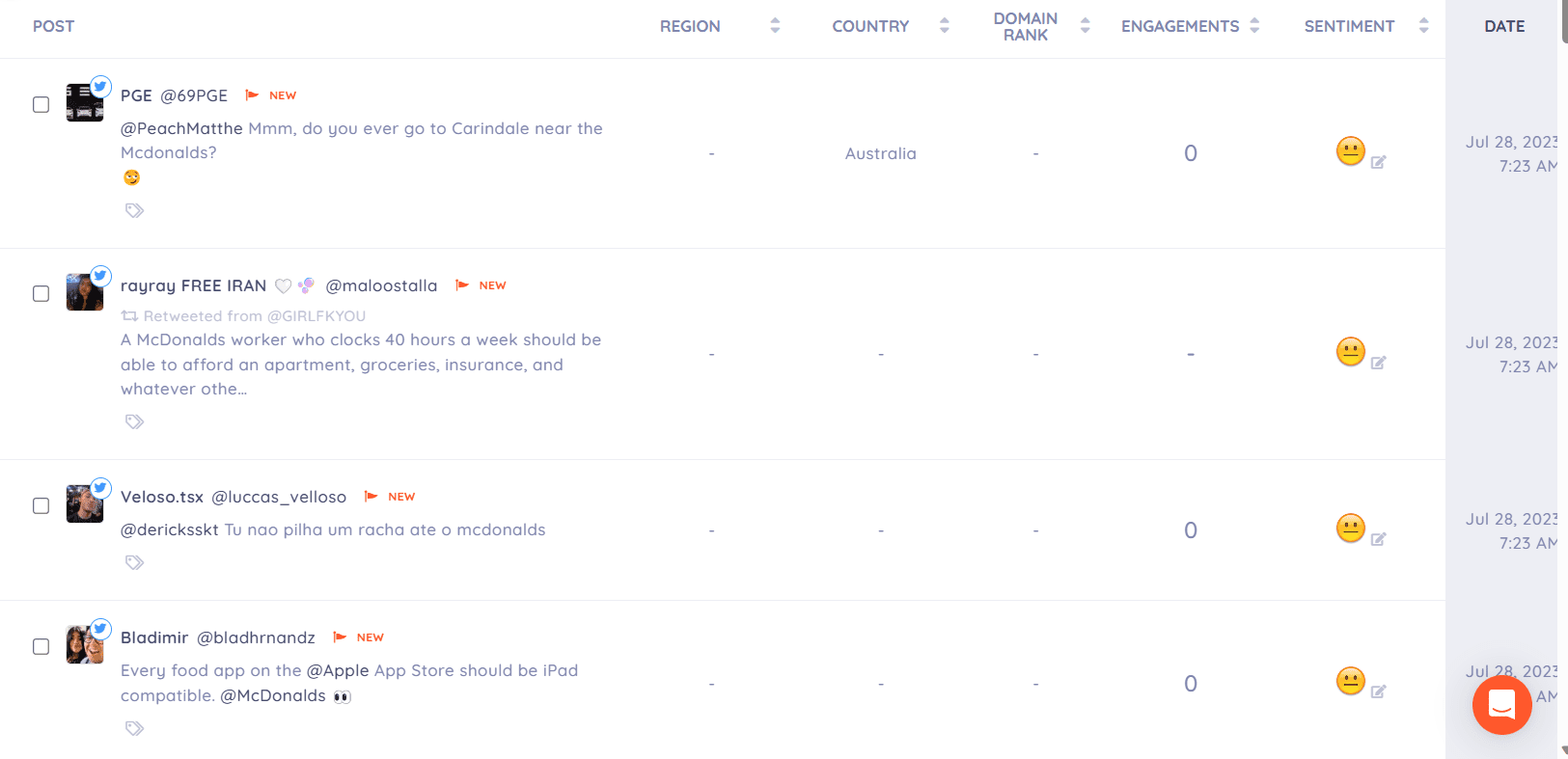This screenshot has width=1568, height=759.
Task: Click neutral sentiment face on Veloso.tsx post
Action: 1350,528
